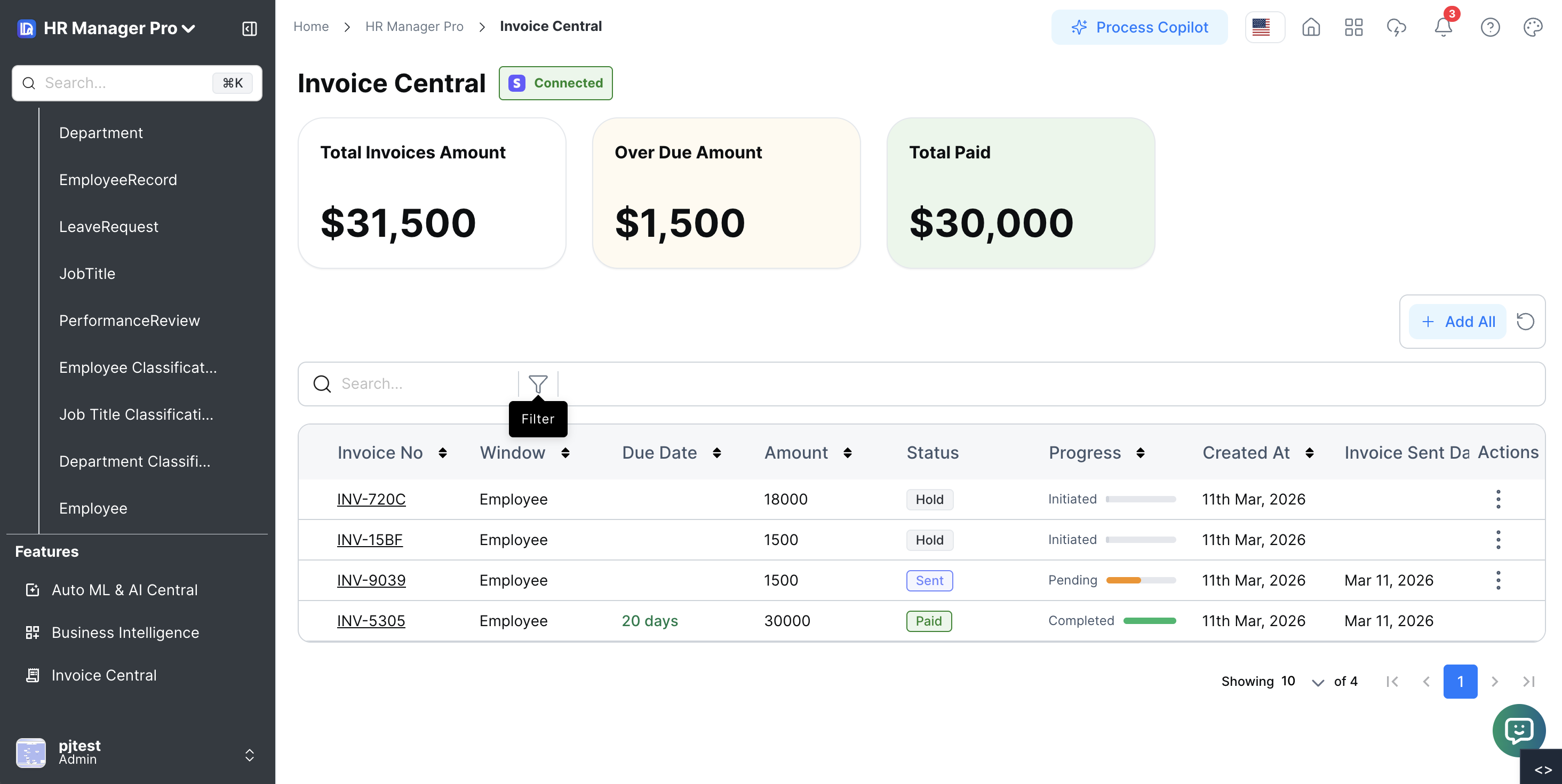Viewport: 1562px width, 784px height.
Task: Open the Process Copilot button
Action: tap(1139, 27)
